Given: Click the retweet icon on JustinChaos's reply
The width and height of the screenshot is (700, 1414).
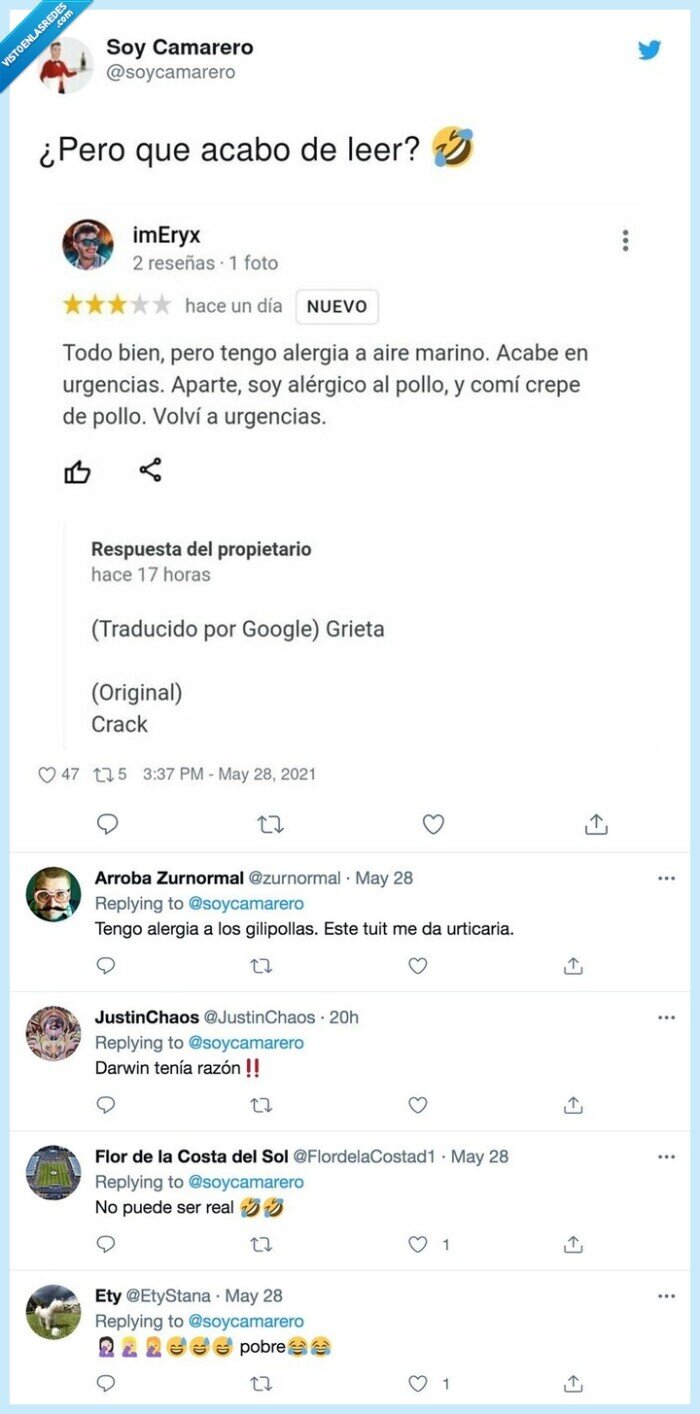Looking at the screenshot, I should pos(262,1105).
